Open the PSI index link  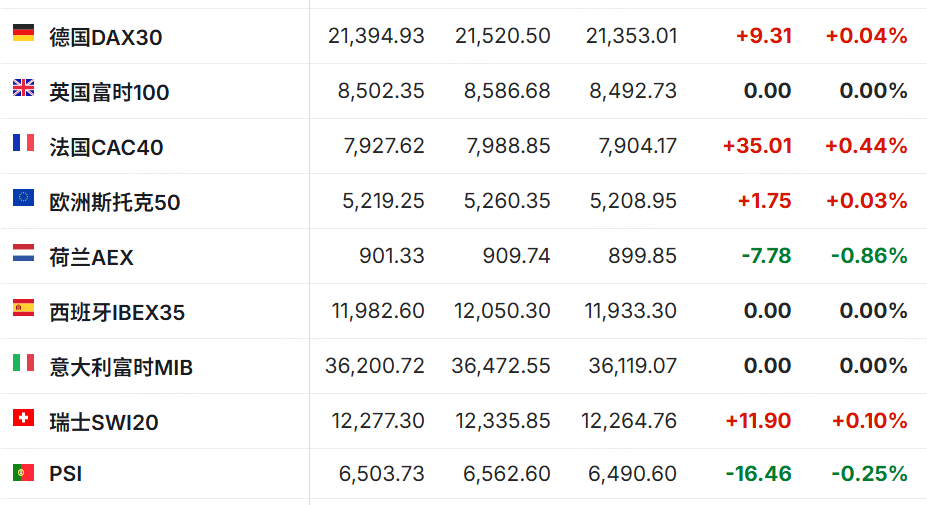pyautogui.click(x=66, y=474)
